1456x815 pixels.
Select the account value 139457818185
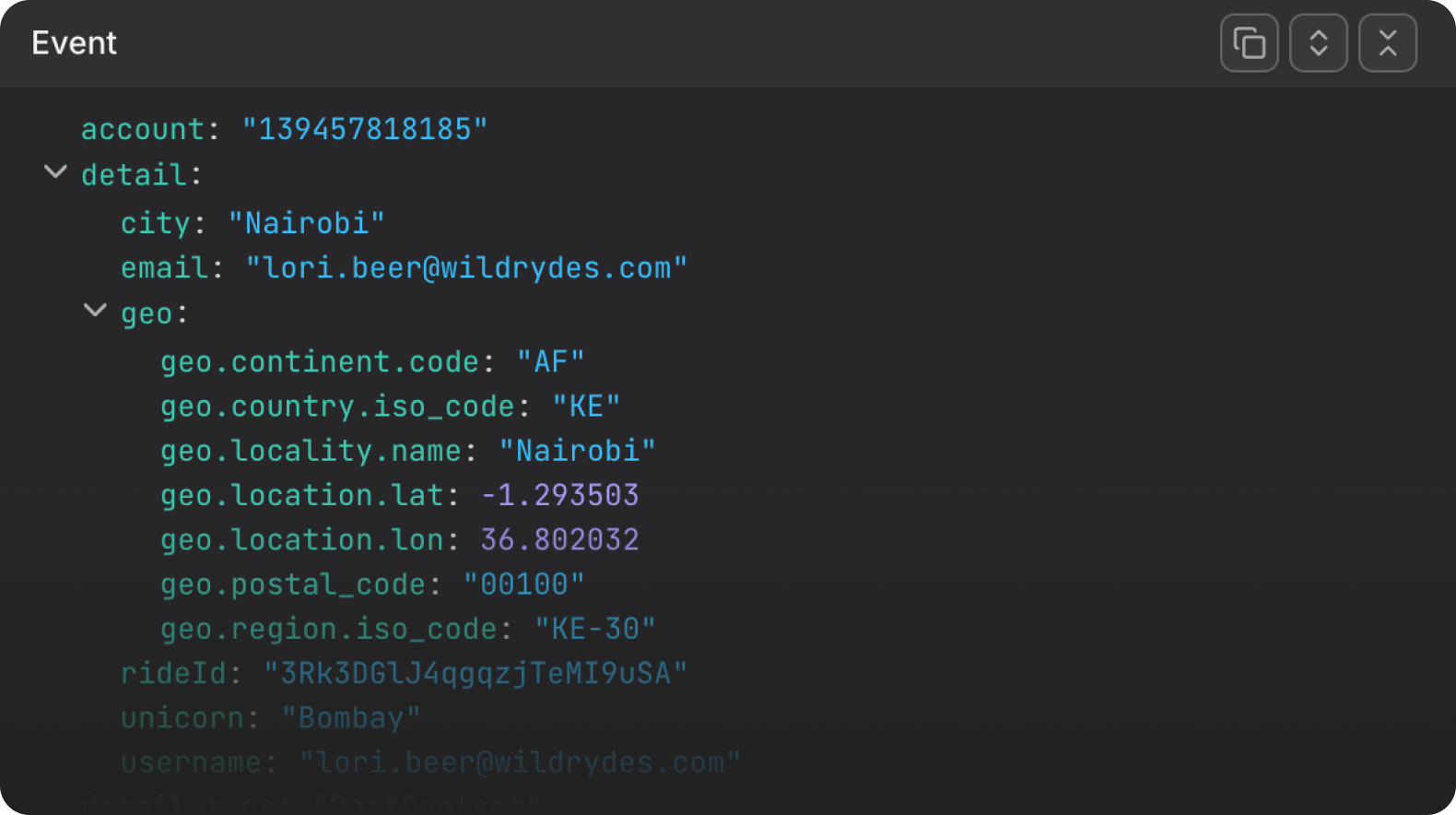pos(364,129)
